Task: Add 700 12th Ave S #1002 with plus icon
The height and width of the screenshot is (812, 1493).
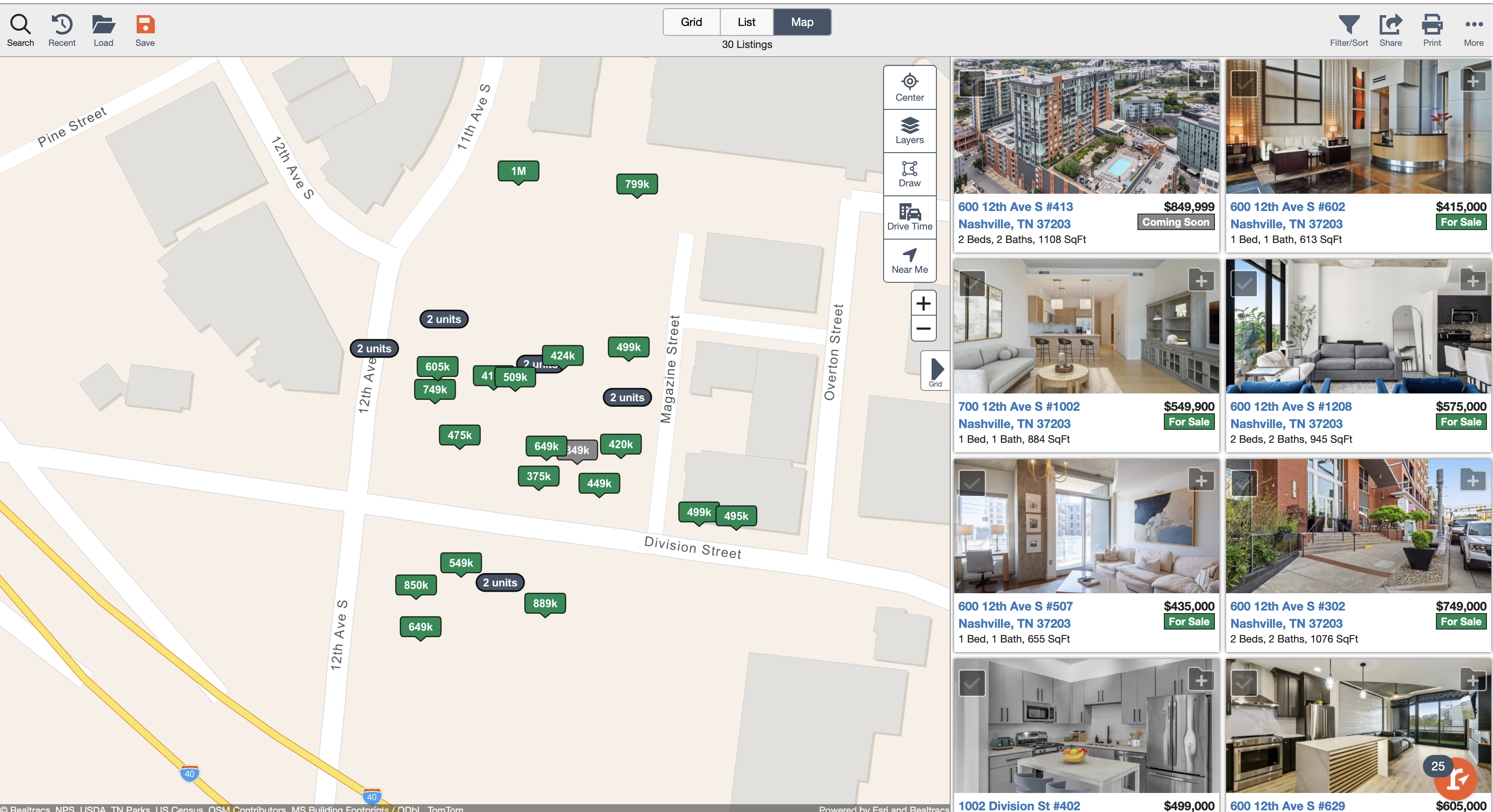Action: tap(1201, 281)
